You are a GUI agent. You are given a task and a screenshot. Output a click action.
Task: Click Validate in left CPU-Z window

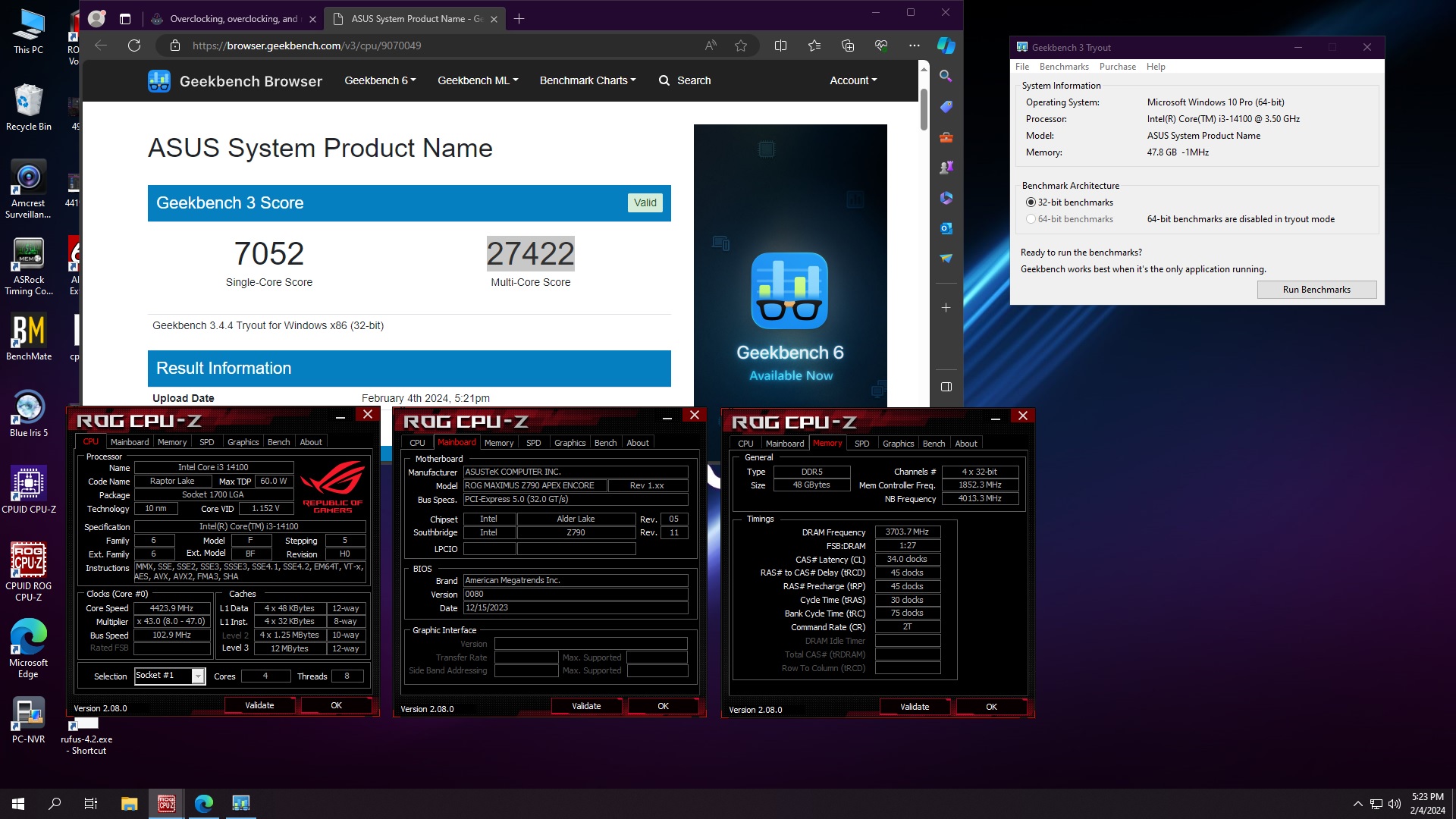coord(259,705)
